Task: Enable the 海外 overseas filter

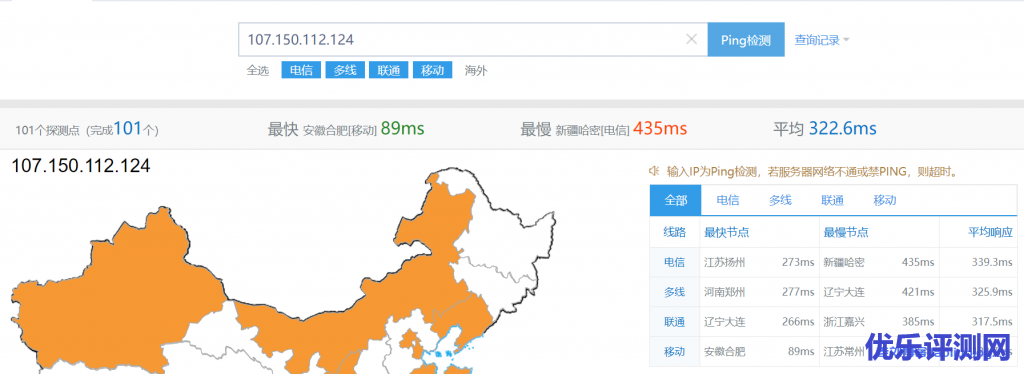Action: [475, 70]
